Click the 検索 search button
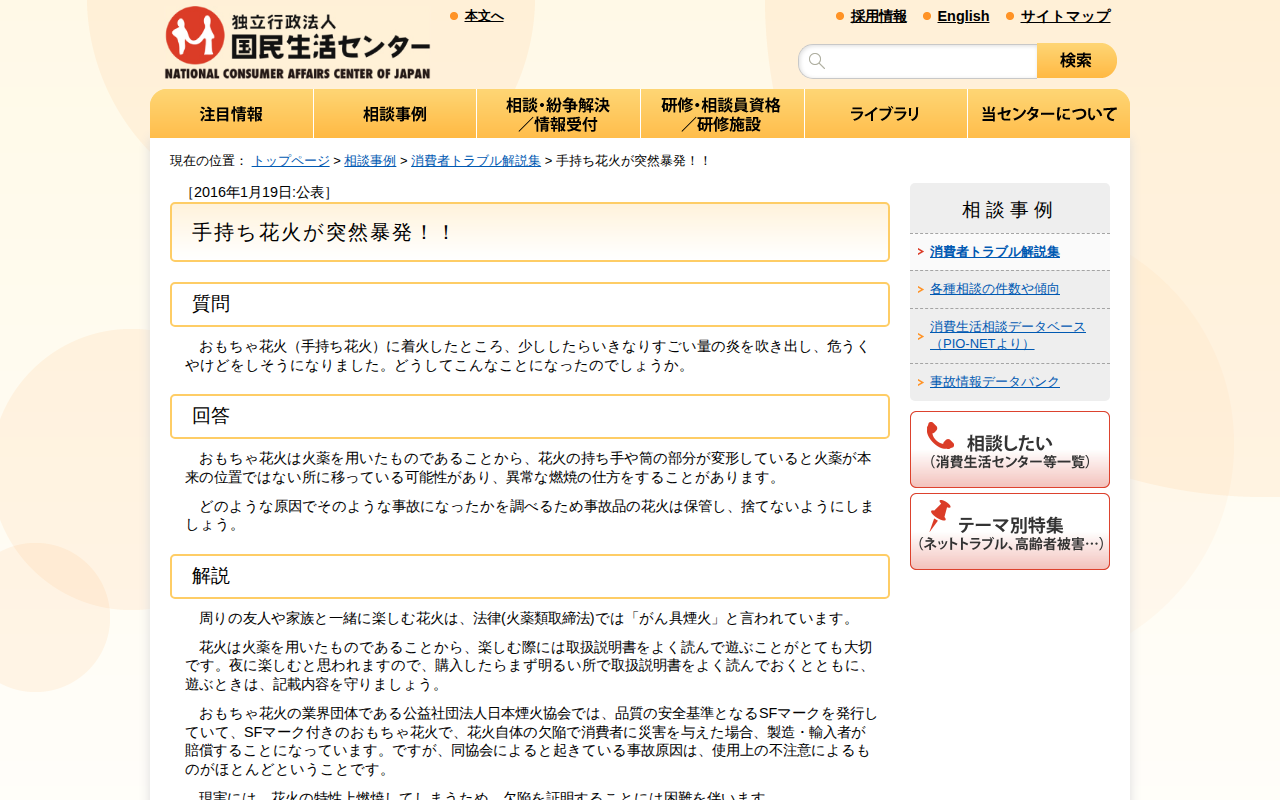 point(1077,61)
